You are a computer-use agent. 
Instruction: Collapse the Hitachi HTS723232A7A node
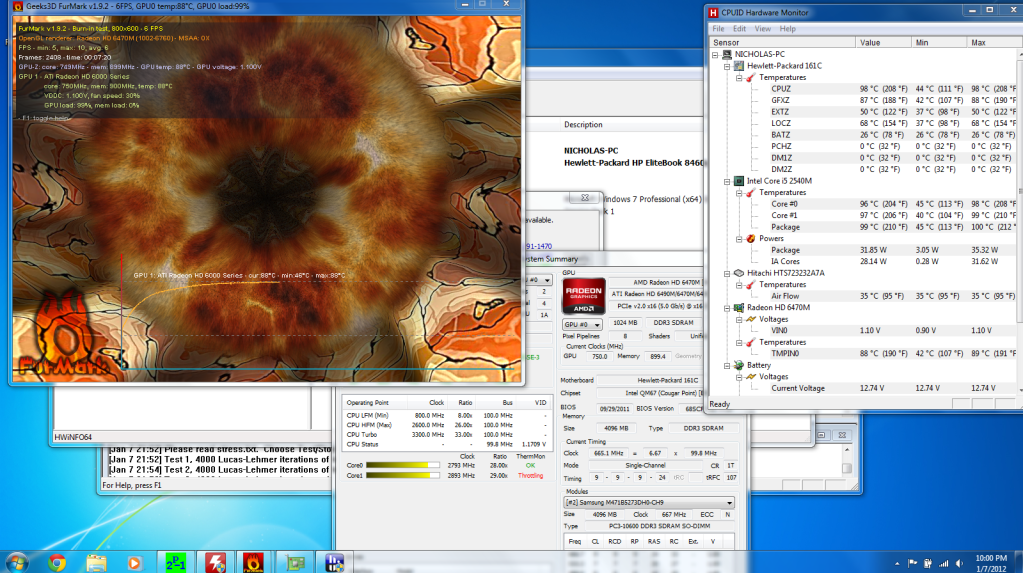coord(727,273)
